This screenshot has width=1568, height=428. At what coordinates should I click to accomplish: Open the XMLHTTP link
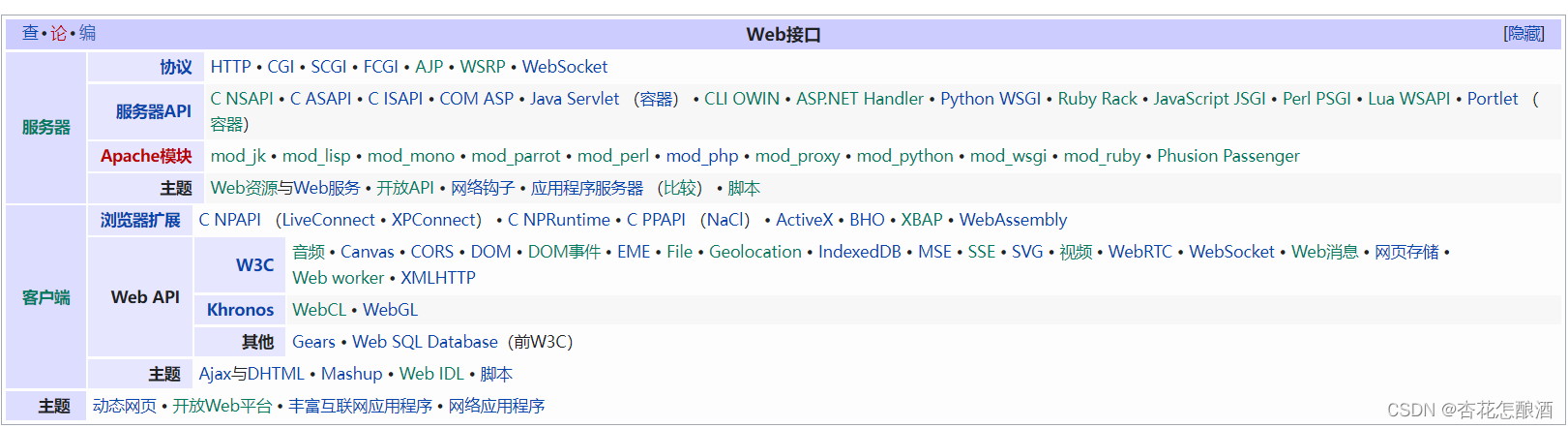pos(438,278)
